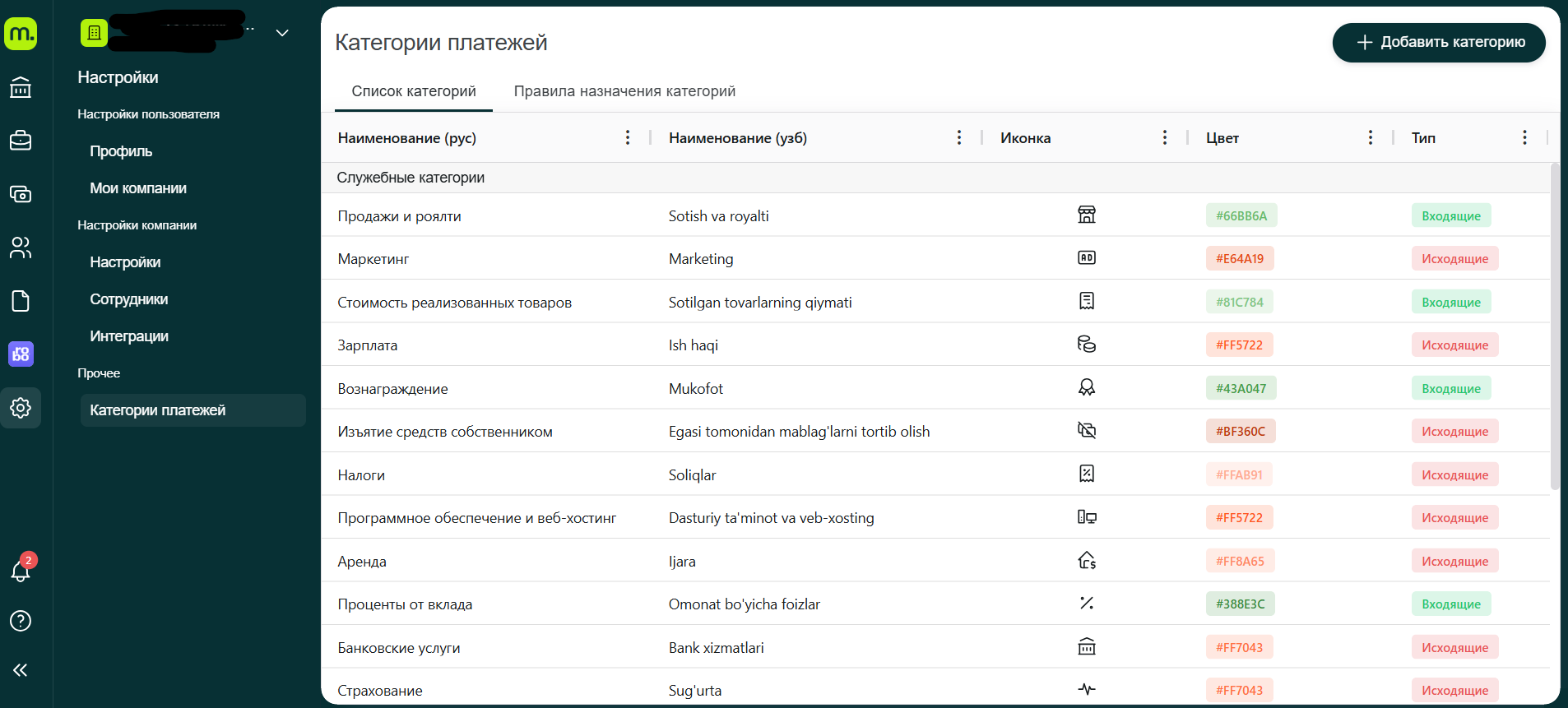Image resolution: width=1568 pixels, height=708 pixels.
Task: Click the Добавить категорию button
Action: click(x=1439, y=42)
